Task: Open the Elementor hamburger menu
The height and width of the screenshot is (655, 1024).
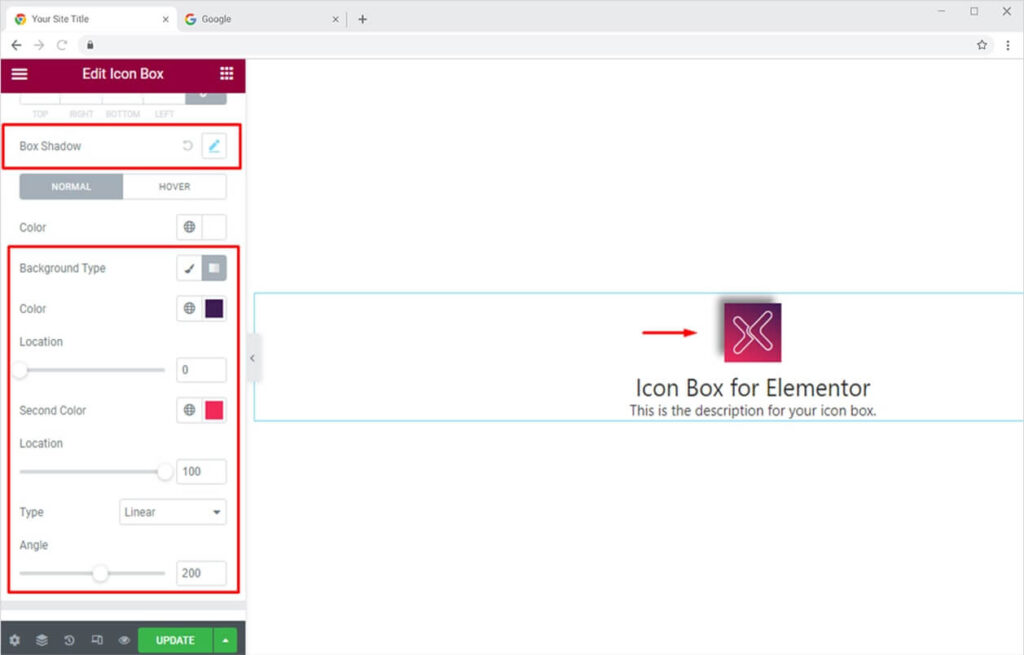Action: pos(19,74)
